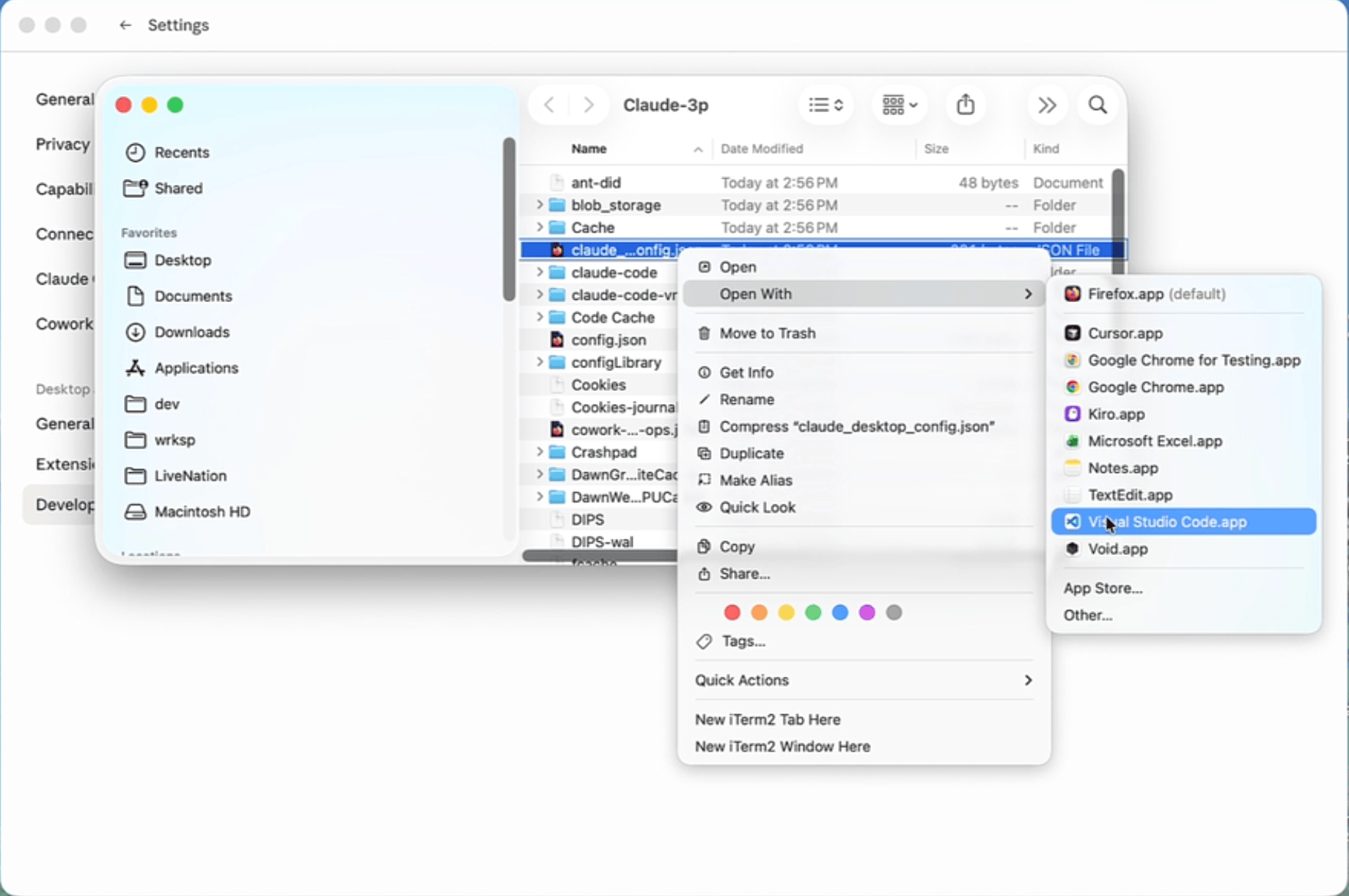
Task: Click the Recents clock icon in sidebar
Action: pos(135,153)
